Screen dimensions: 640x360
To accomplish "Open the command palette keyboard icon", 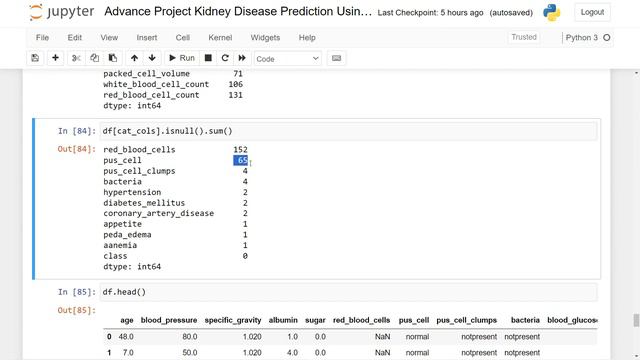I will click(336, 58).
